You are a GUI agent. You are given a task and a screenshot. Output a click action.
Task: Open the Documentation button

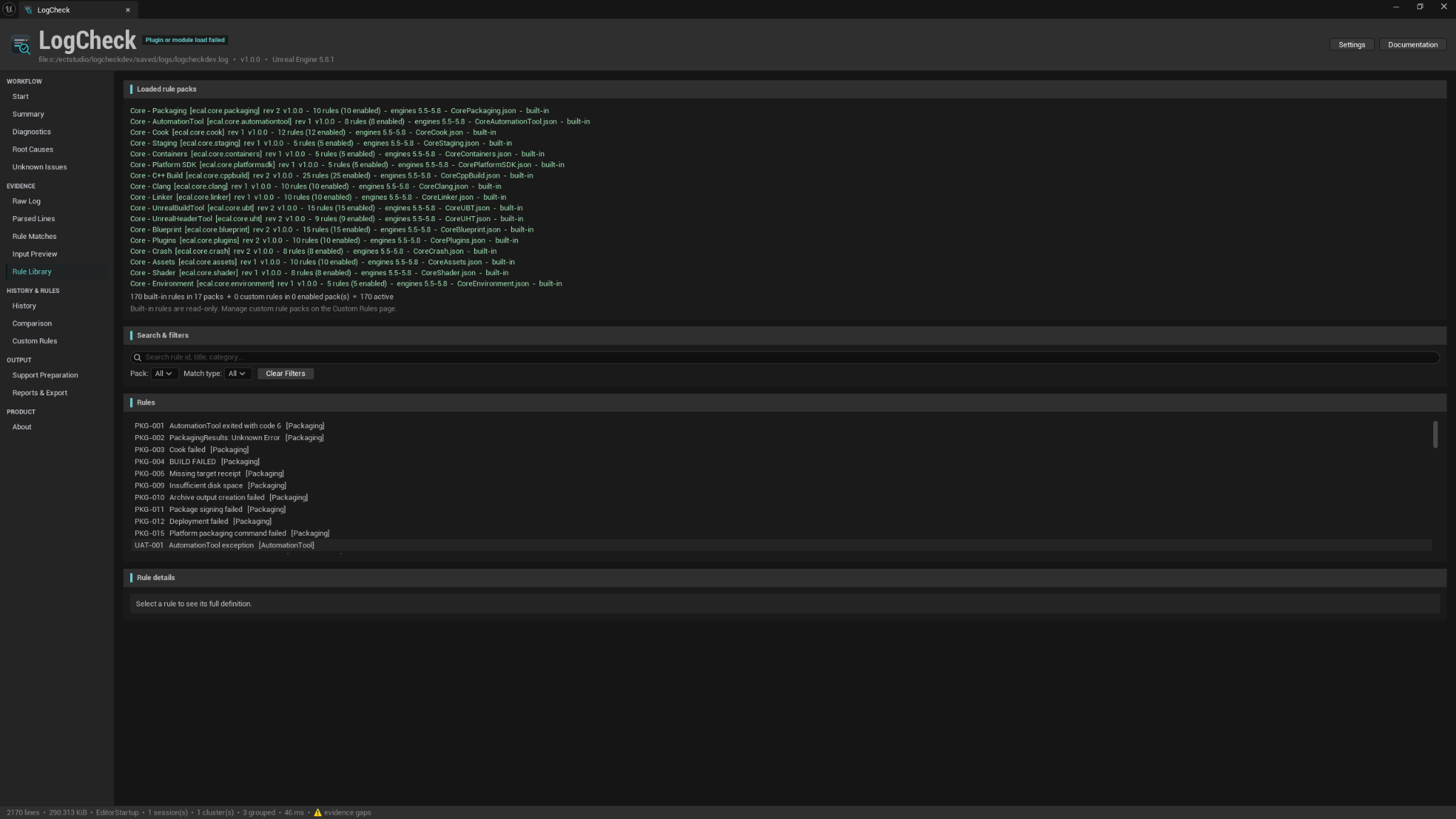click(1413, 45)
